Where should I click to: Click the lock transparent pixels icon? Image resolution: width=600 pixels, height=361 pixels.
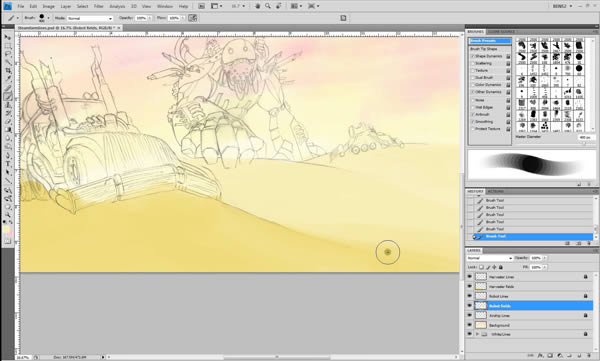[x=481, y=267]
